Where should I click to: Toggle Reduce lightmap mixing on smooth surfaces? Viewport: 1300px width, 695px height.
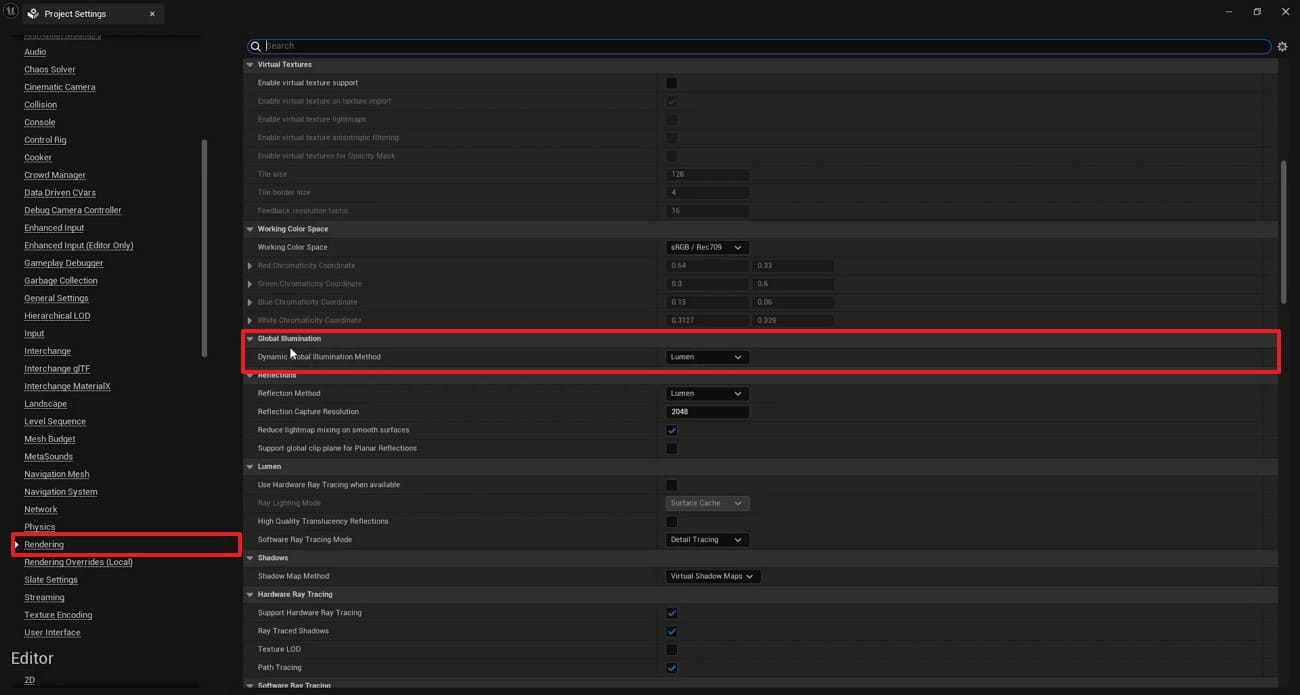click(671, 430)
